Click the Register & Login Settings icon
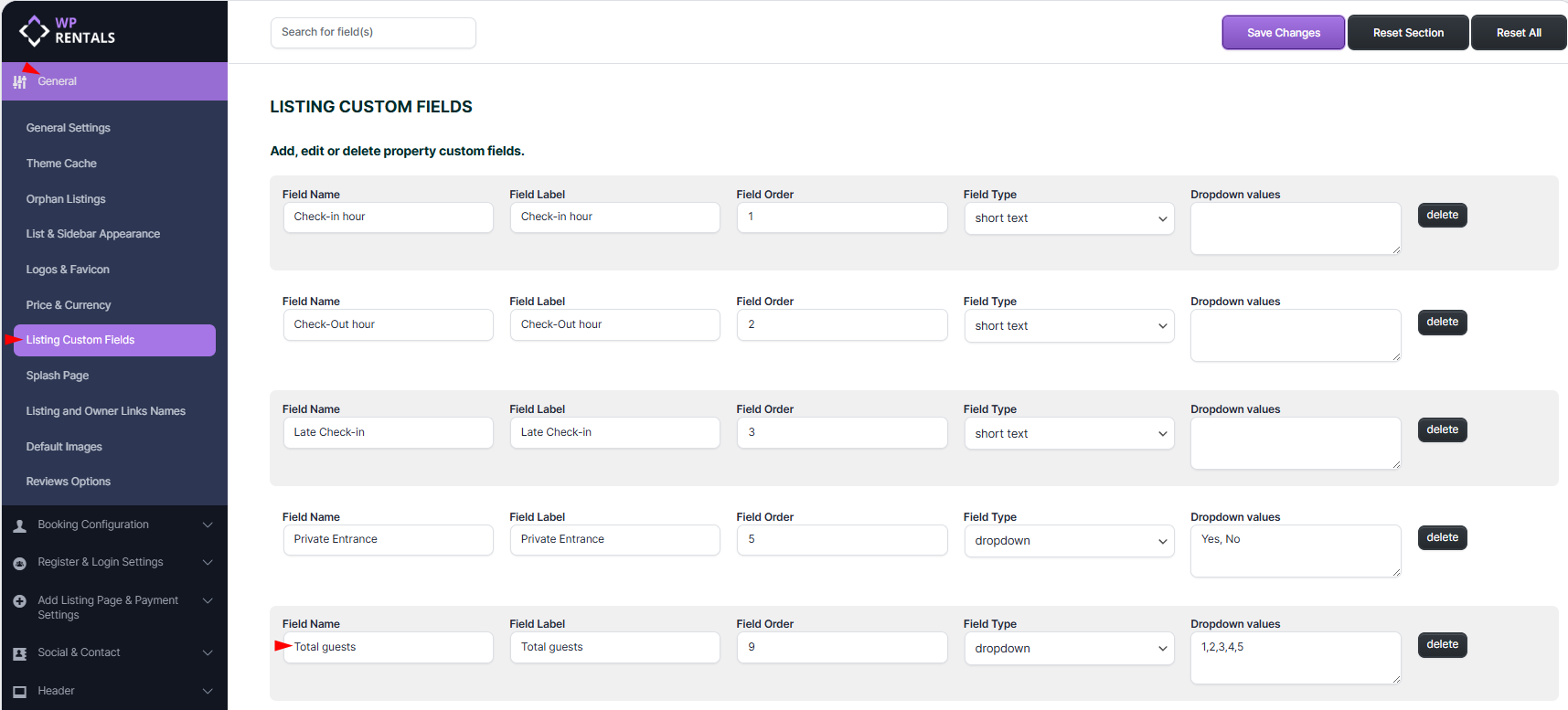 (x=19, y=563)
